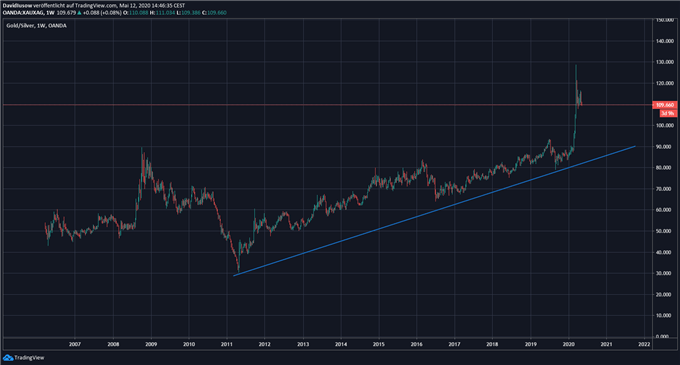Click the 2017 label on time axis
Viewport: 680px width, 365px height.
click(454, 344)
